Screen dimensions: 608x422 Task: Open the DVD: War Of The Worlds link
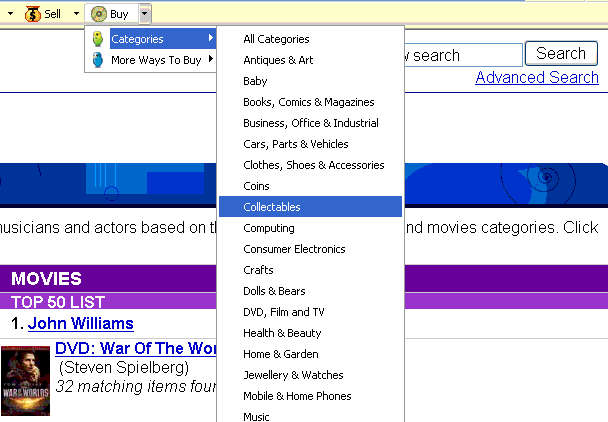pyautogui.click(x=136, y=348)
